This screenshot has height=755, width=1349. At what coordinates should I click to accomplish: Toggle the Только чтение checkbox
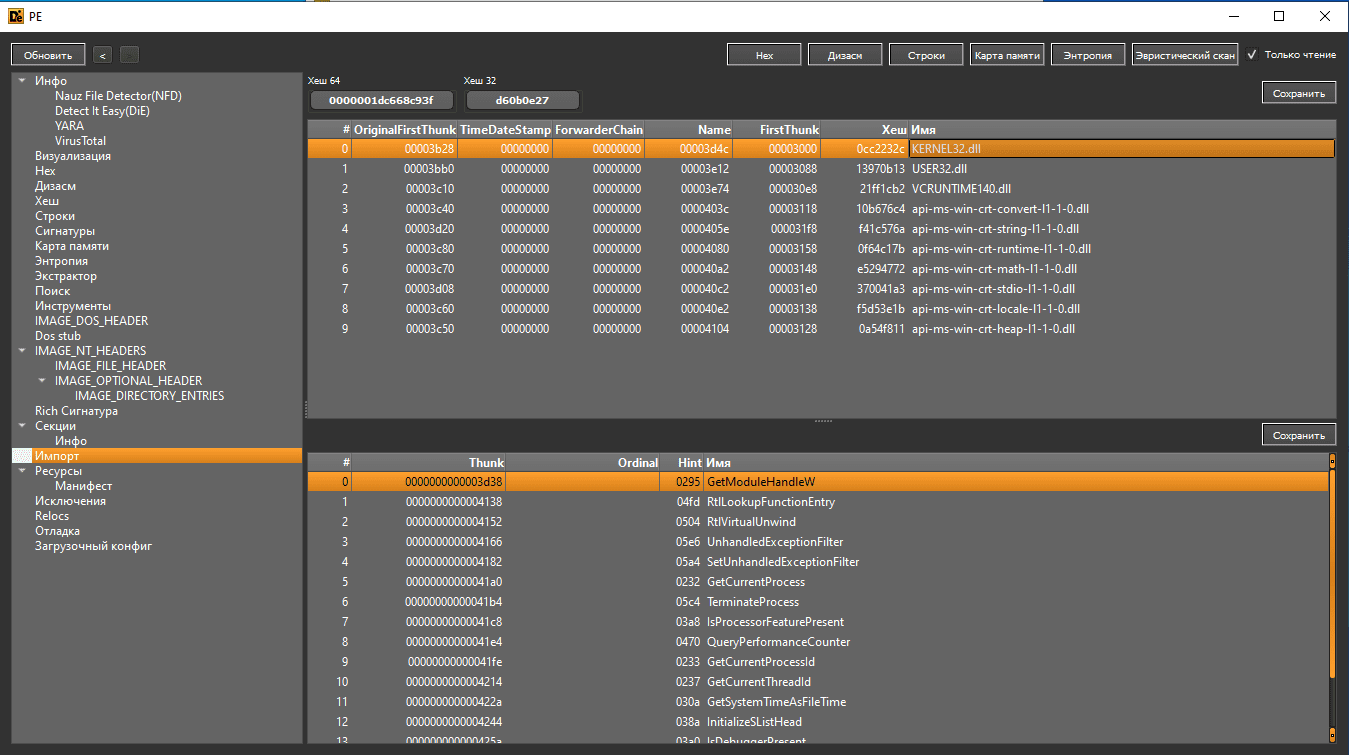(x=1252, y=55)
